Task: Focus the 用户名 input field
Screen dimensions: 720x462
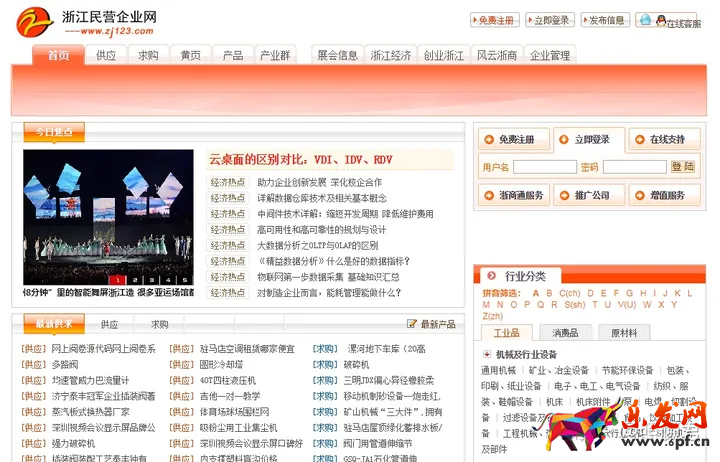Action: (545, 167)
